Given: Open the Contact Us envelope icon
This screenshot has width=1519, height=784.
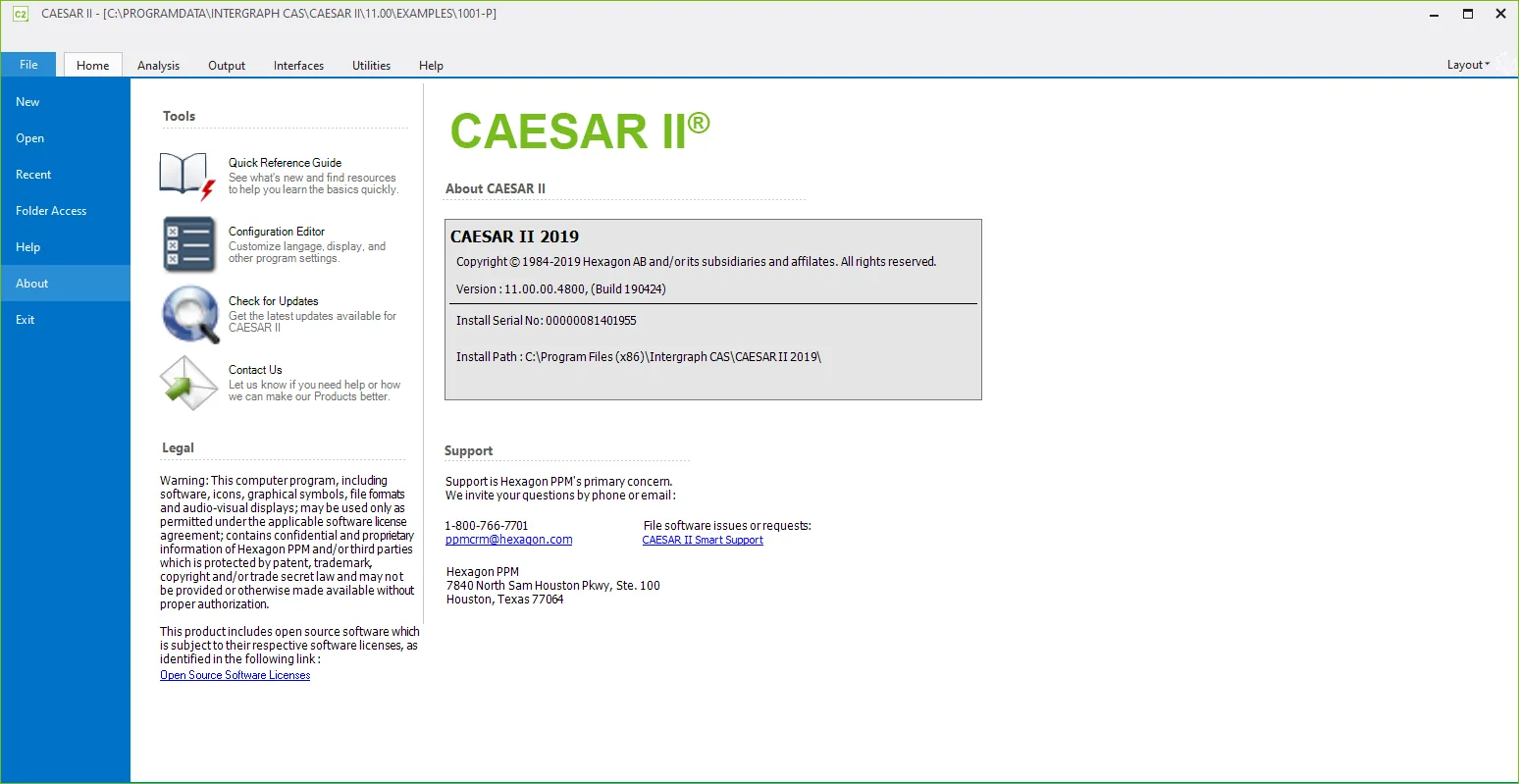Looking at the screenshot, I should (189, 383).
